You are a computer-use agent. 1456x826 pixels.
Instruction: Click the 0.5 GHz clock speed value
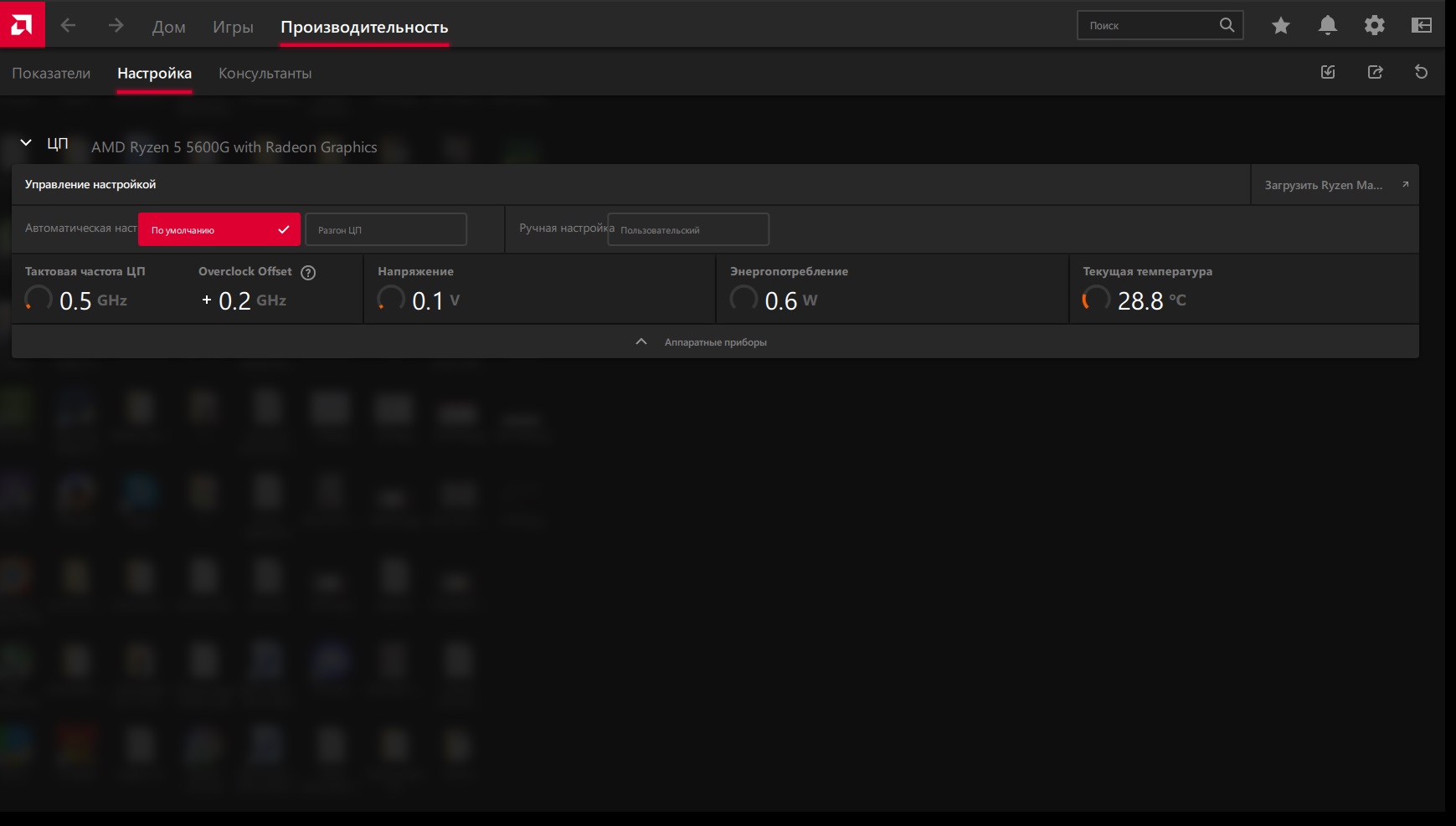[93, 300]
